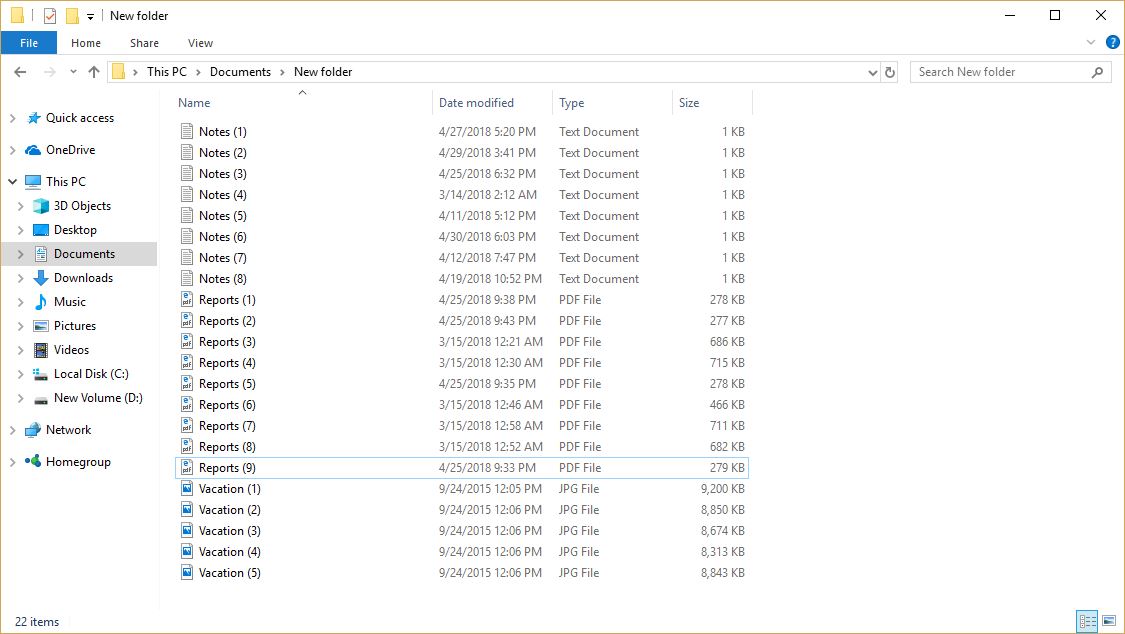Screen dimensions: 1125x634
Task: Refresh the folder view
Action: (x=890, y=71)
